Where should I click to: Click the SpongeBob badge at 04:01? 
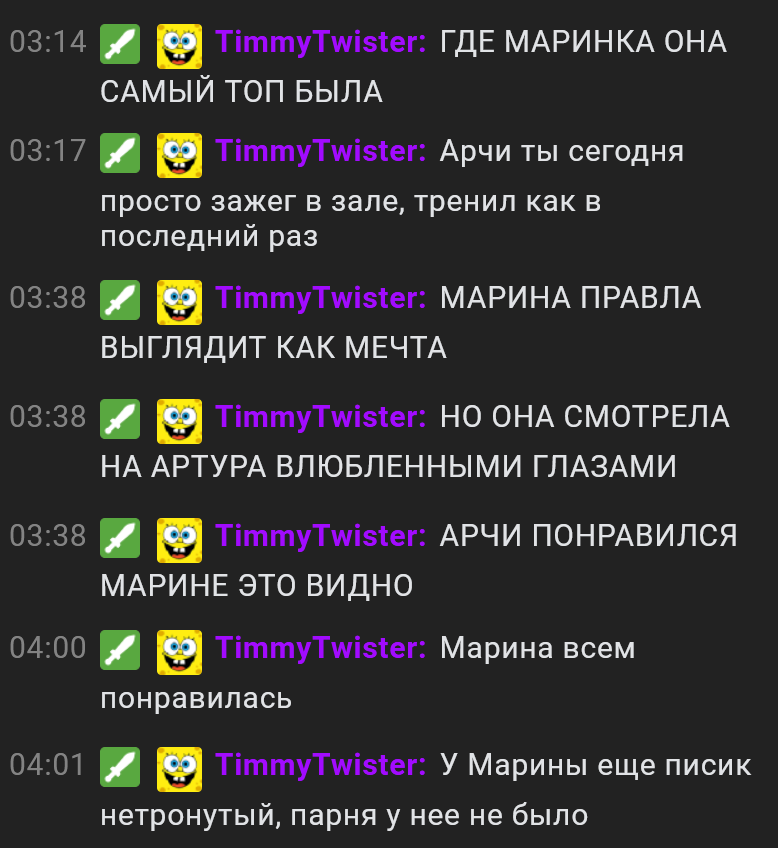[x=179, y=770]
